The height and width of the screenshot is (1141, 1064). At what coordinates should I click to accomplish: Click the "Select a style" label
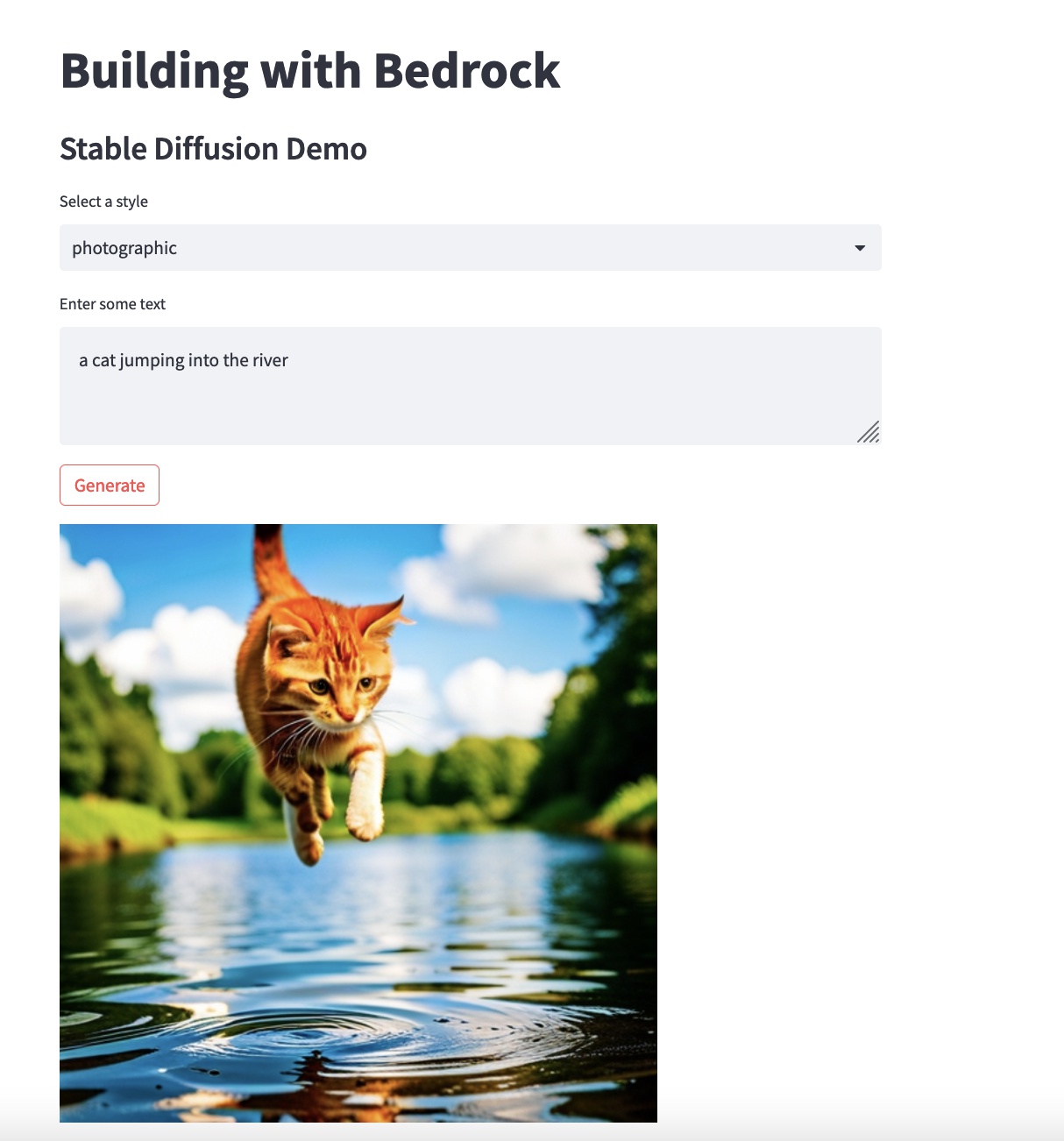(x=103, y=202)
